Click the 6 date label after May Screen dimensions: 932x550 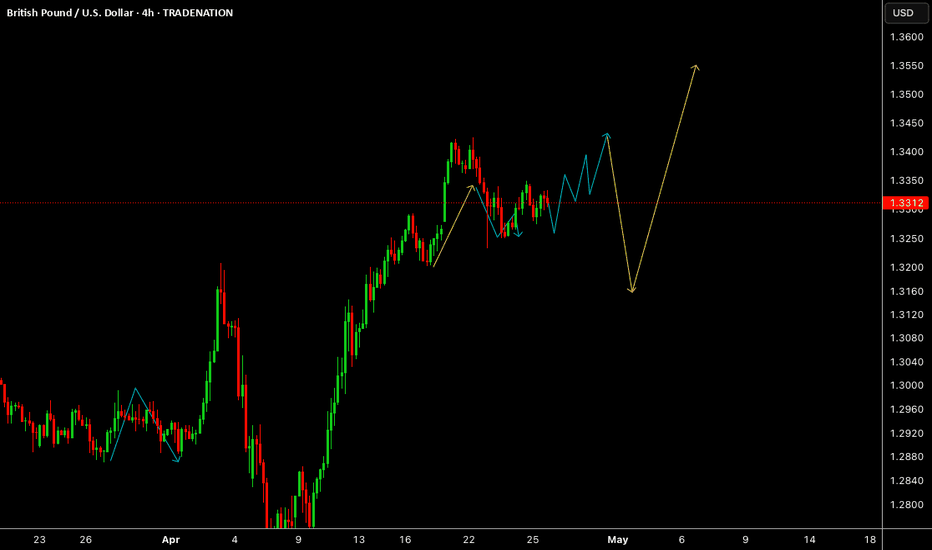tap(682, 540)
